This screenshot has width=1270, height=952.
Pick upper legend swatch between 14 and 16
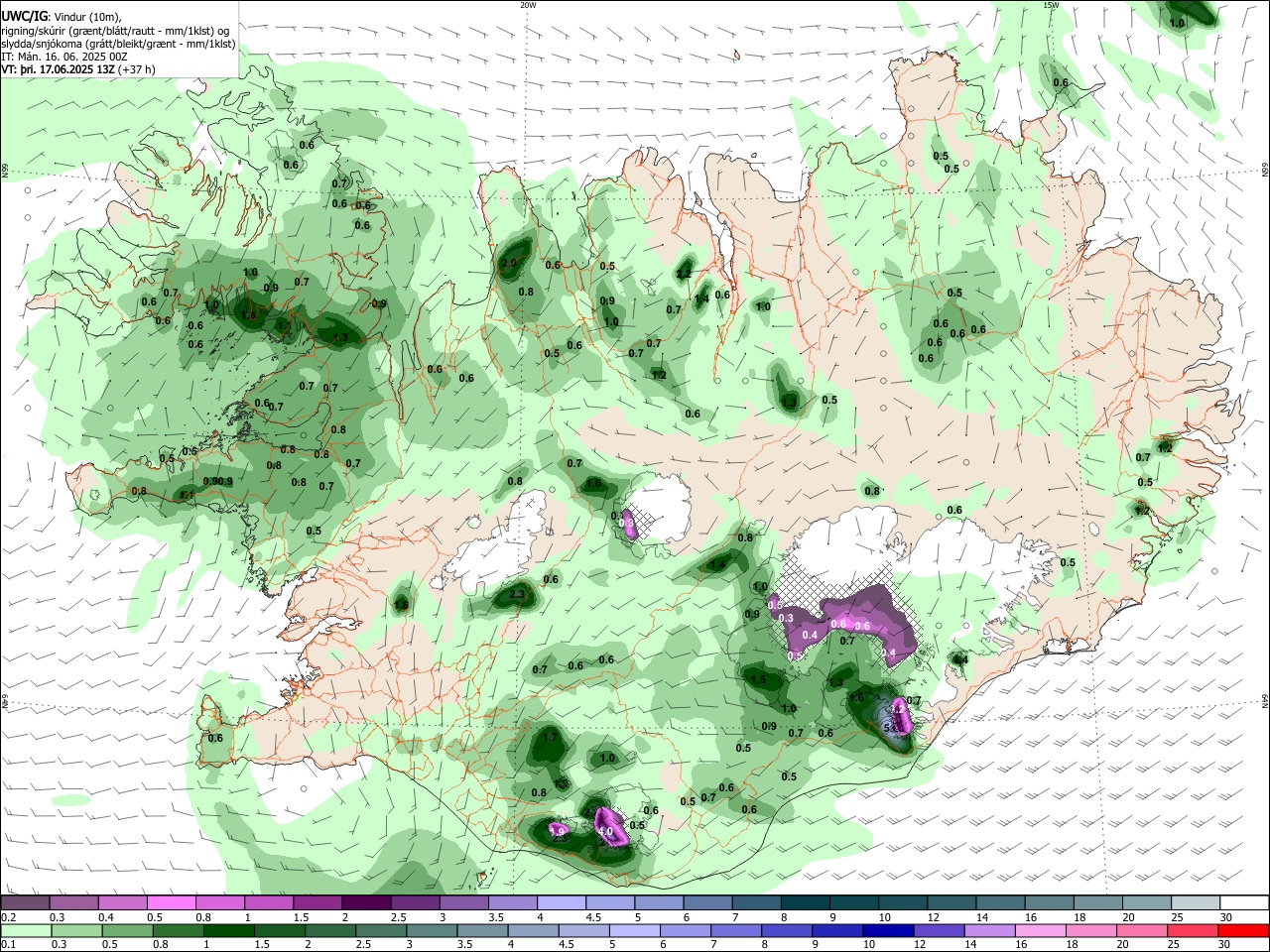(1001, 902)
